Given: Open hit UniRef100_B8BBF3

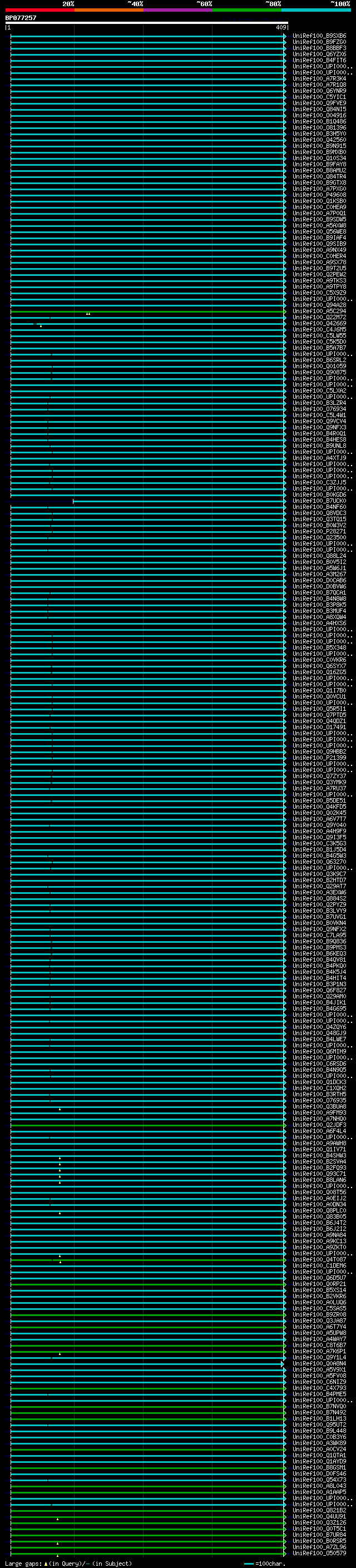Looking at the screenshot, I should [319, 48].
